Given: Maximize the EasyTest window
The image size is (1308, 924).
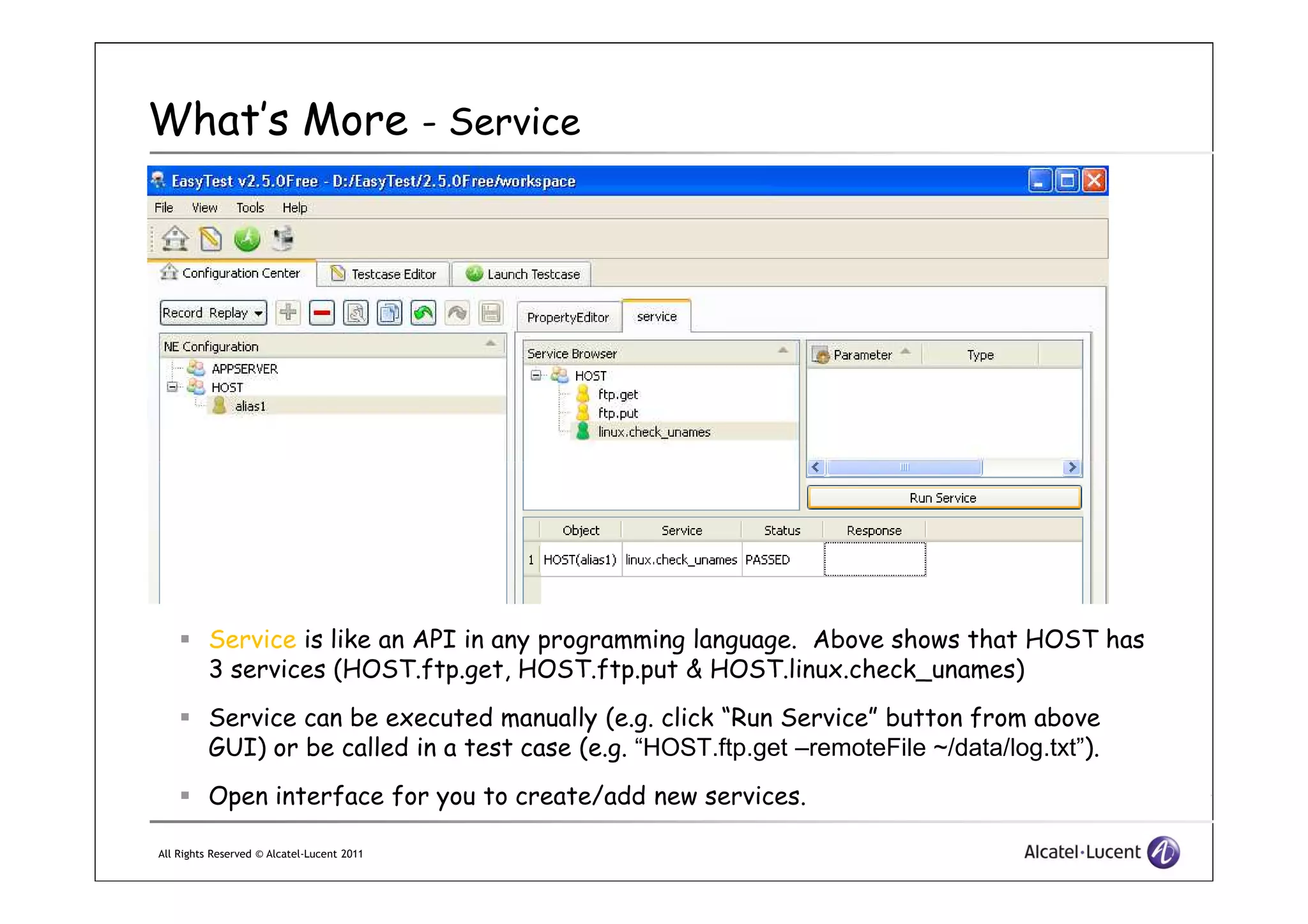Looking at the screenshot, I should point(1067,181).
